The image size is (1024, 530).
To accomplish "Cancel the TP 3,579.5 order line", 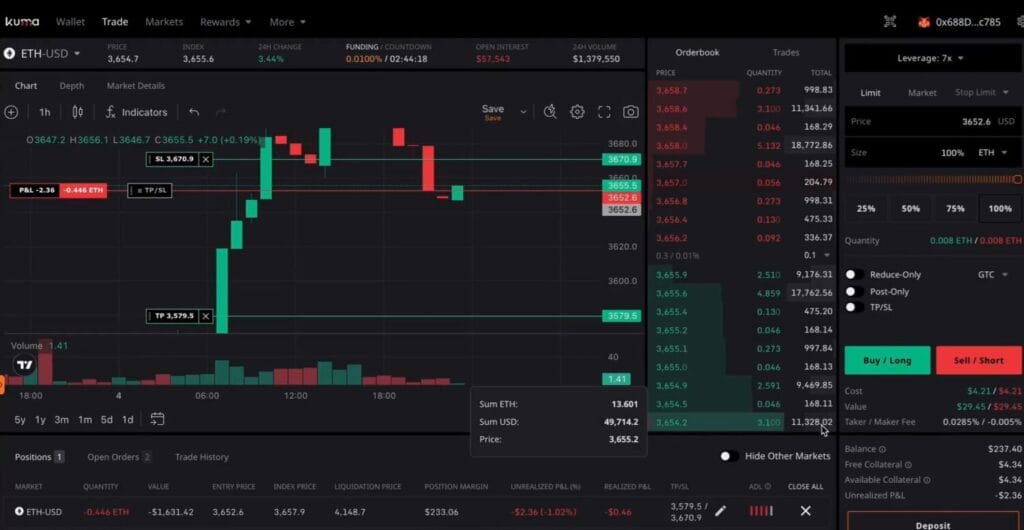I will (206, 316).
